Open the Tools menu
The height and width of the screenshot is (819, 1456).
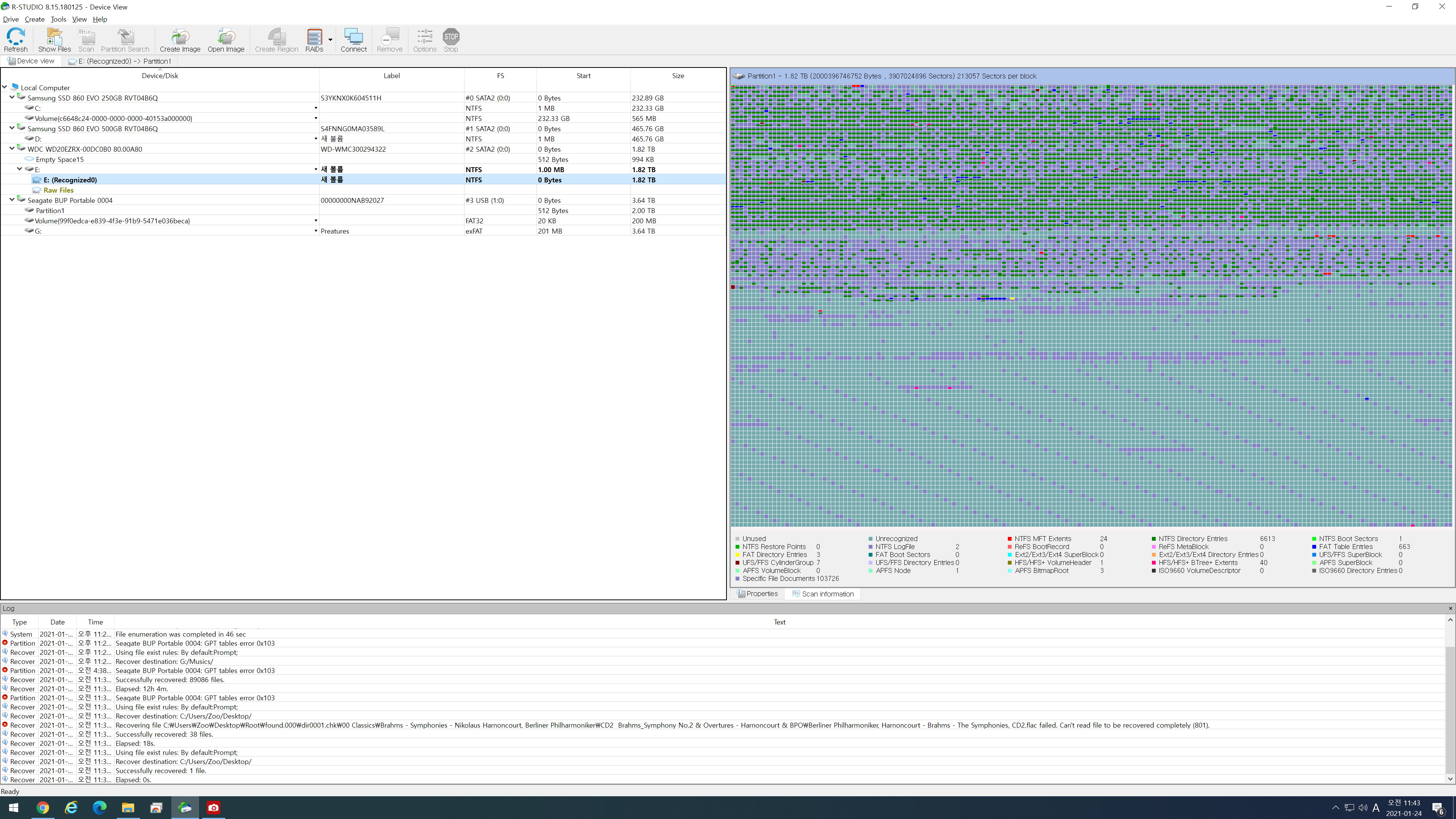point(58,19)
